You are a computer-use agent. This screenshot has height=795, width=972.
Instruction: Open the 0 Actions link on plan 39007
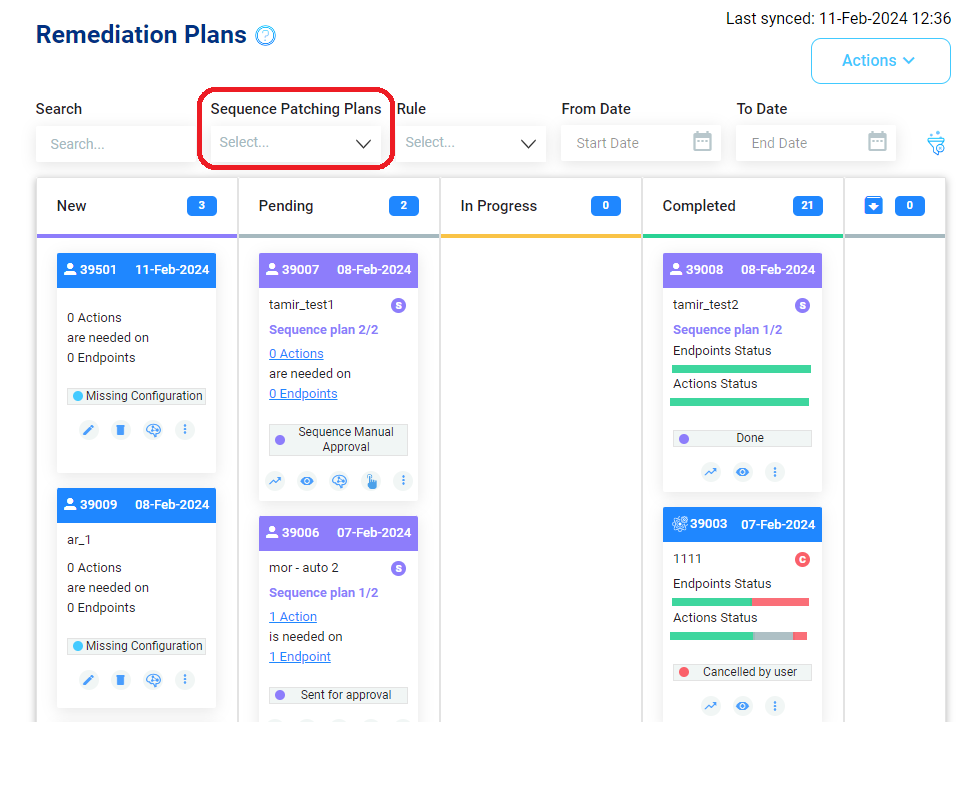296,353
